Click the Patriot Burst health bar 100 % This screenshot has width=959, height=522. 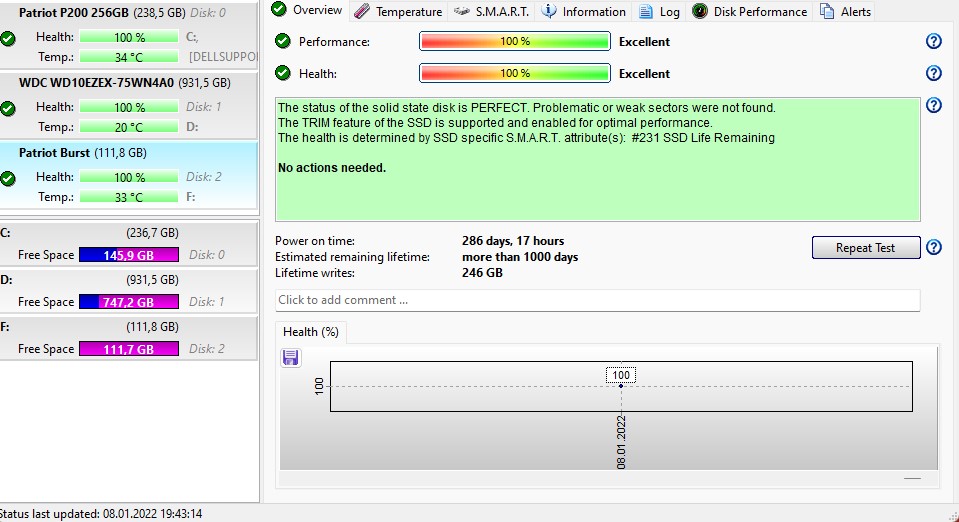(x=129, y=177)
